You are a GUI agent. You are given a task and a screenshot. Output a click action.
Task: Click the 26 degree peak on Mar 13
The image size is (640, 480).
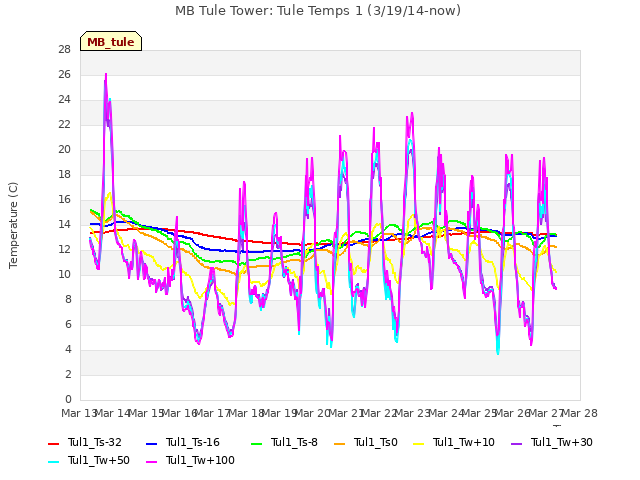pos(106,75)
